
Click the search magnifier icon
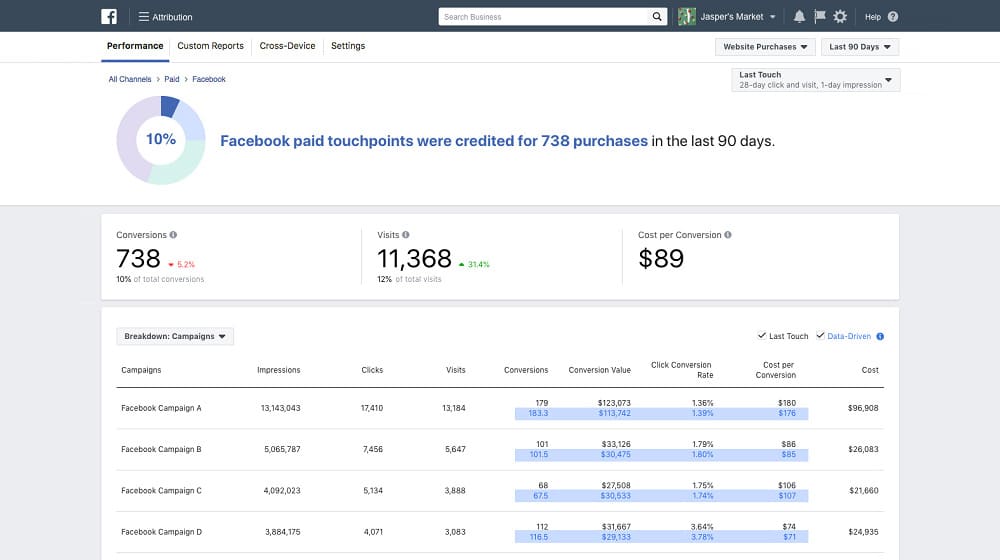pyautogui.click(x=657, y=17)
